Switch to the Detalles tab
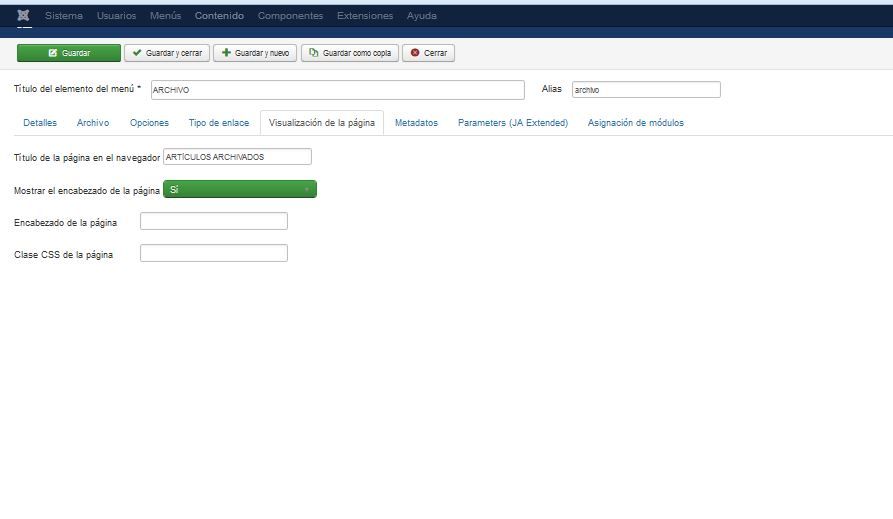 tap(40, 122)
